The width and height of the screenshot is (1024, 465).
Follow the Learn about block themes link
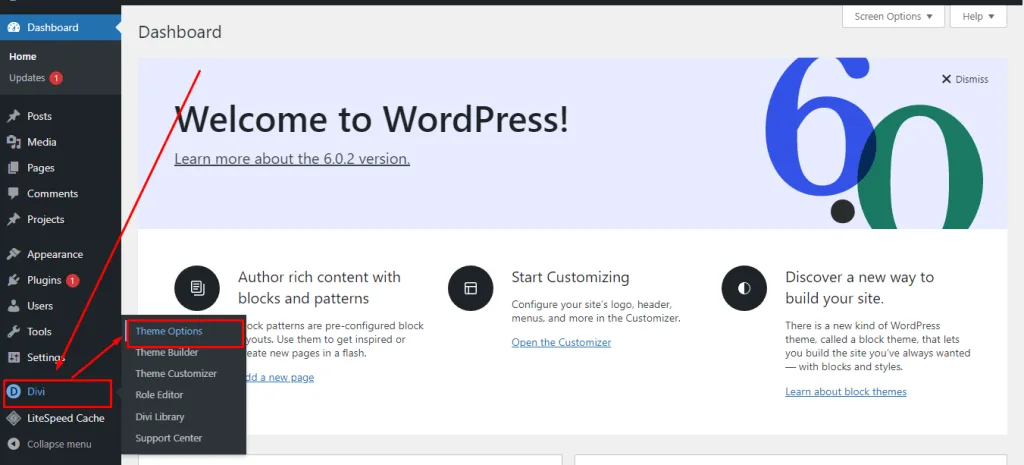pos(845,391)
